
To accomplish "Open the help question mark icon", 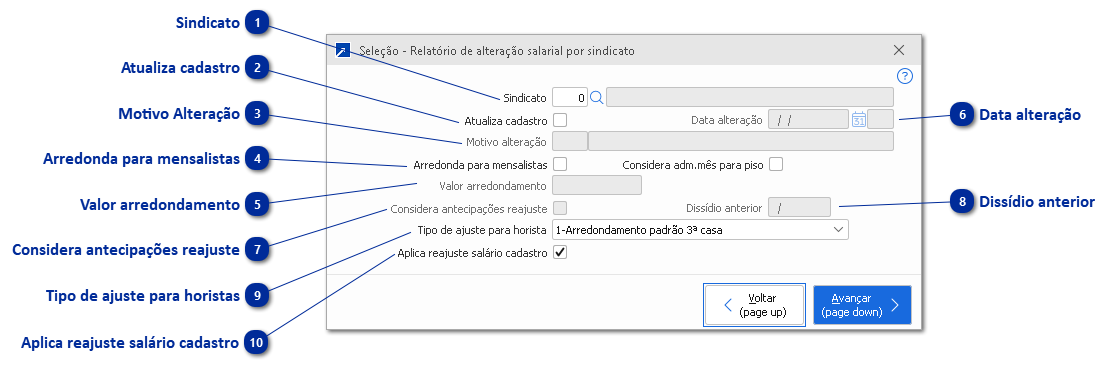I will tap(905, 76).
